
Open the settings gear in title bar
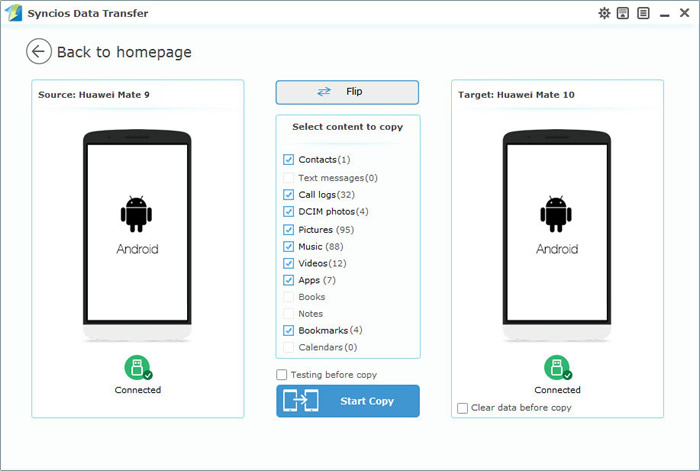[604, 13]
